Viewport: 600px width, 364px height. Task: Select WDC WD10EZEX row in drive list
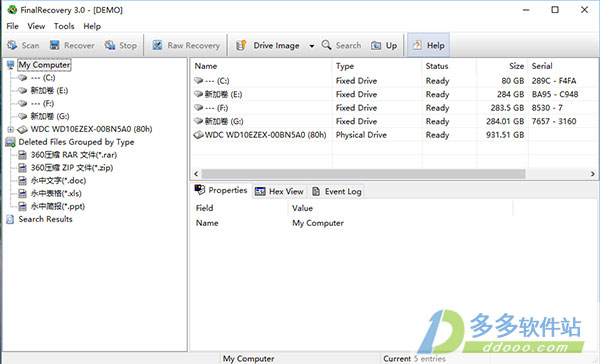click(394, 135)
